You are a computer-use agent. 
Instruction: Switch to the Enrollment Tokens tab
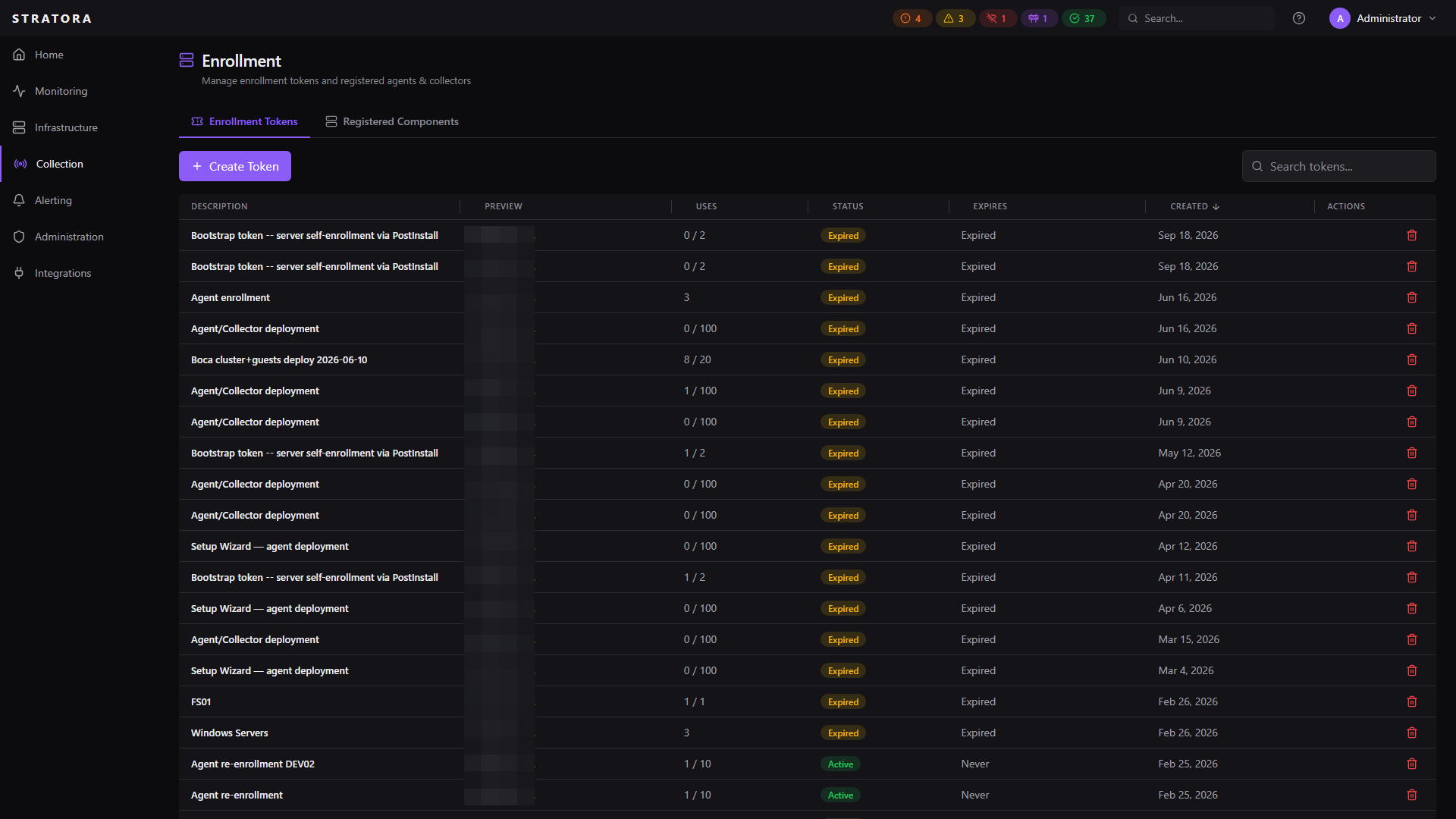(244, 121)
